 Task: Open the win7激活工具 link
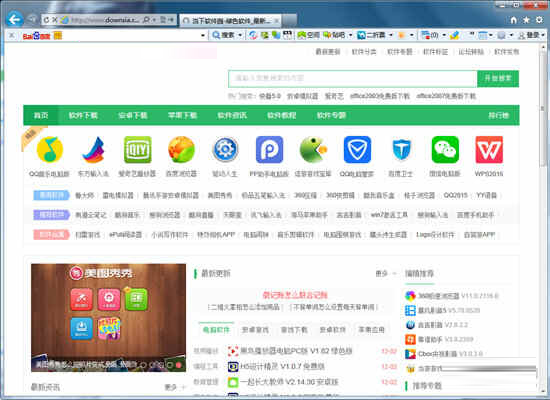pos(389,215)
